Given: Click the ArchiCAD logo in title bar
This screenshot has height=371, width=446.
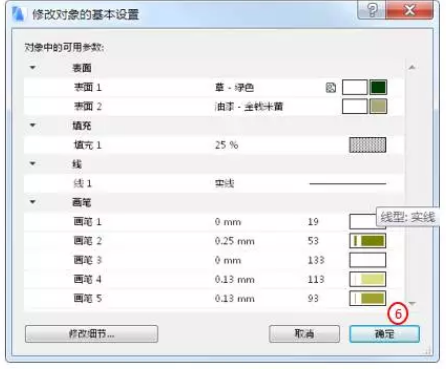Looking at the screenshot, I should click(x=18, y=14).
